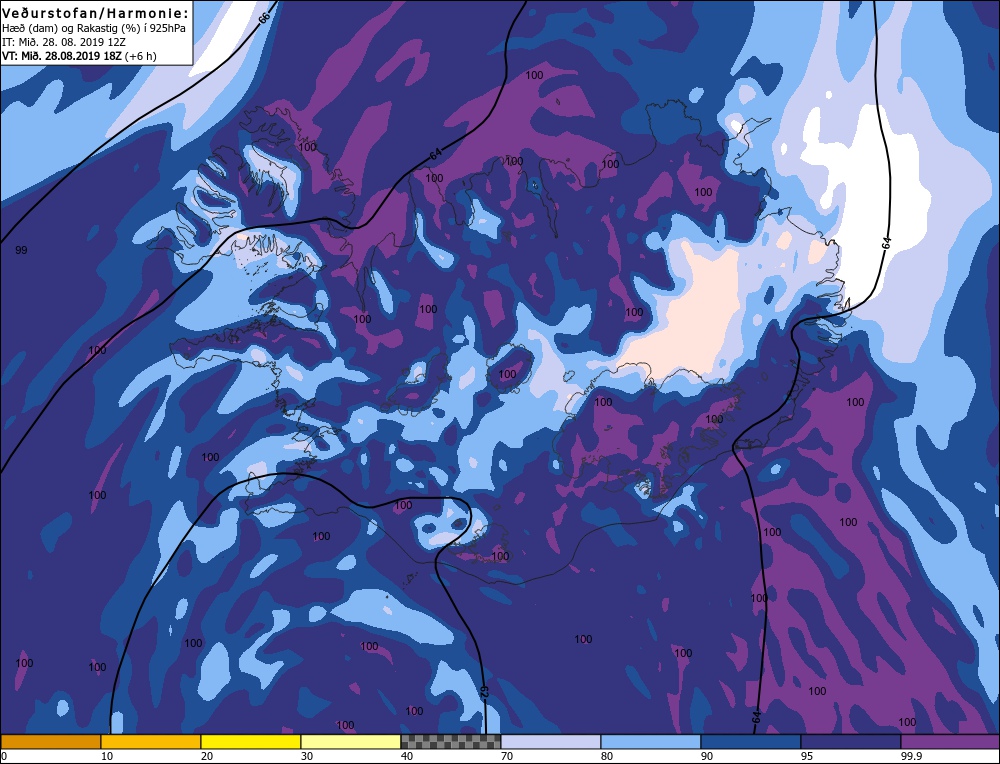Pick the checkered 40–70 legend swatch
The height and width of the screenshot is (764, 1000).
click(x=451, y=741)
